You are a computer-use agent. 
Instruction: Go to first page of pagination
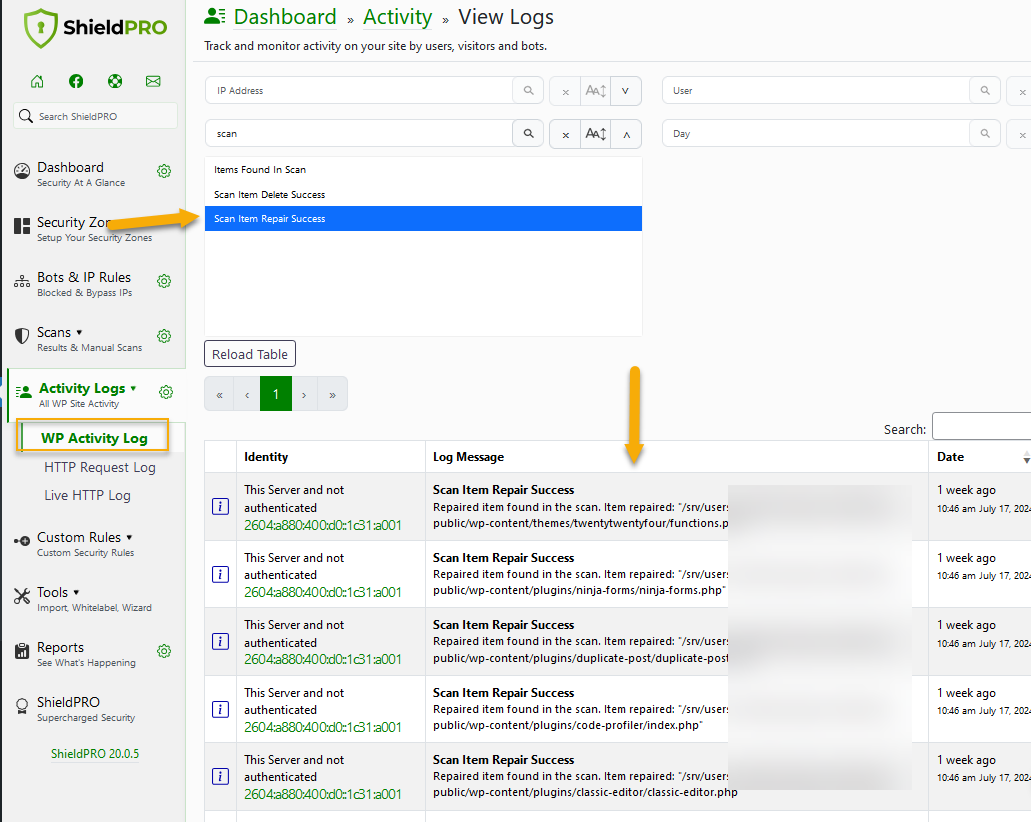pyautogui.click(x=220, y=394)
